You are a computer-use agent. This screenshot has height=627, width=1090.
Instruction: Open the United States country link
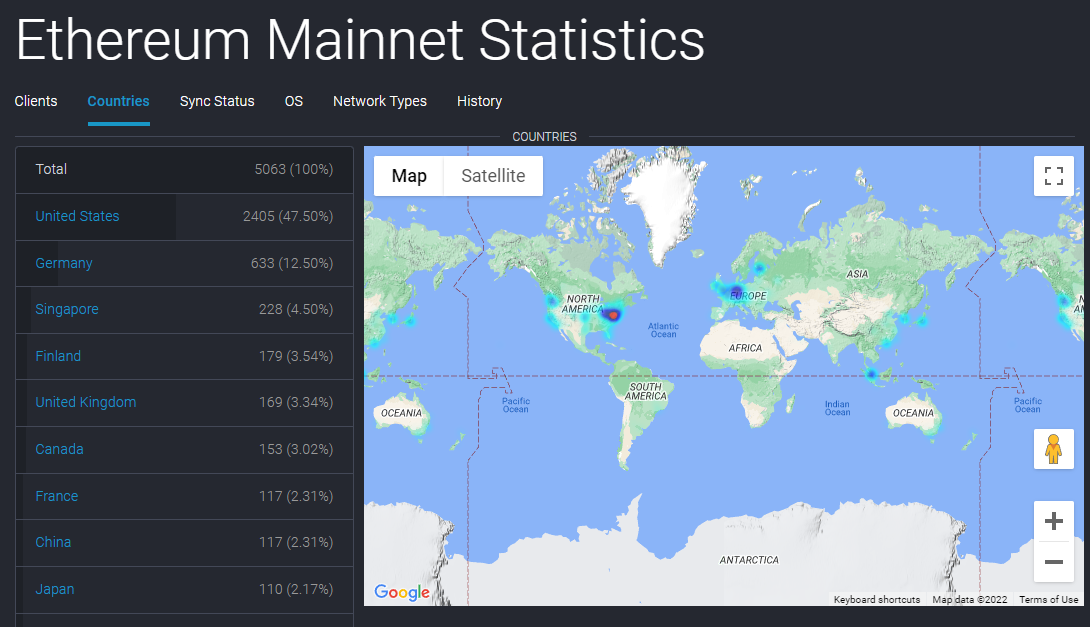click(77, 216)
